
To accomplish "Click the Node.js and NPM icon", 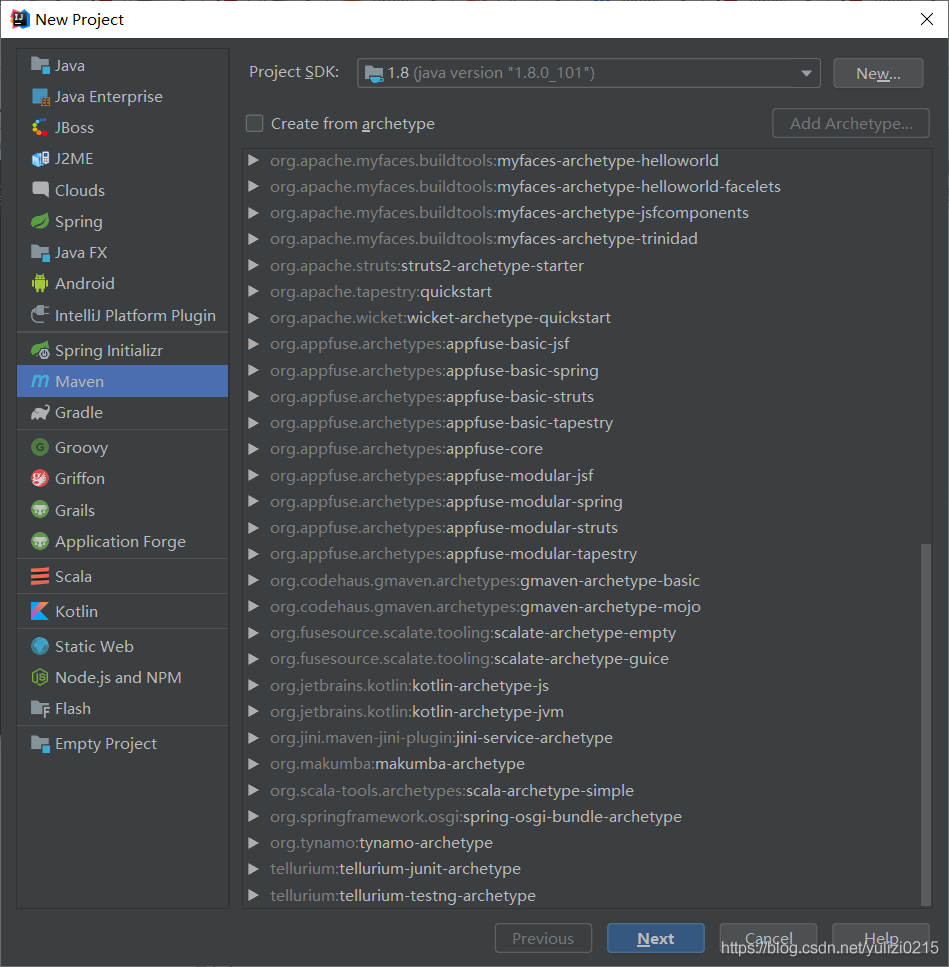I will coord(41,677).
